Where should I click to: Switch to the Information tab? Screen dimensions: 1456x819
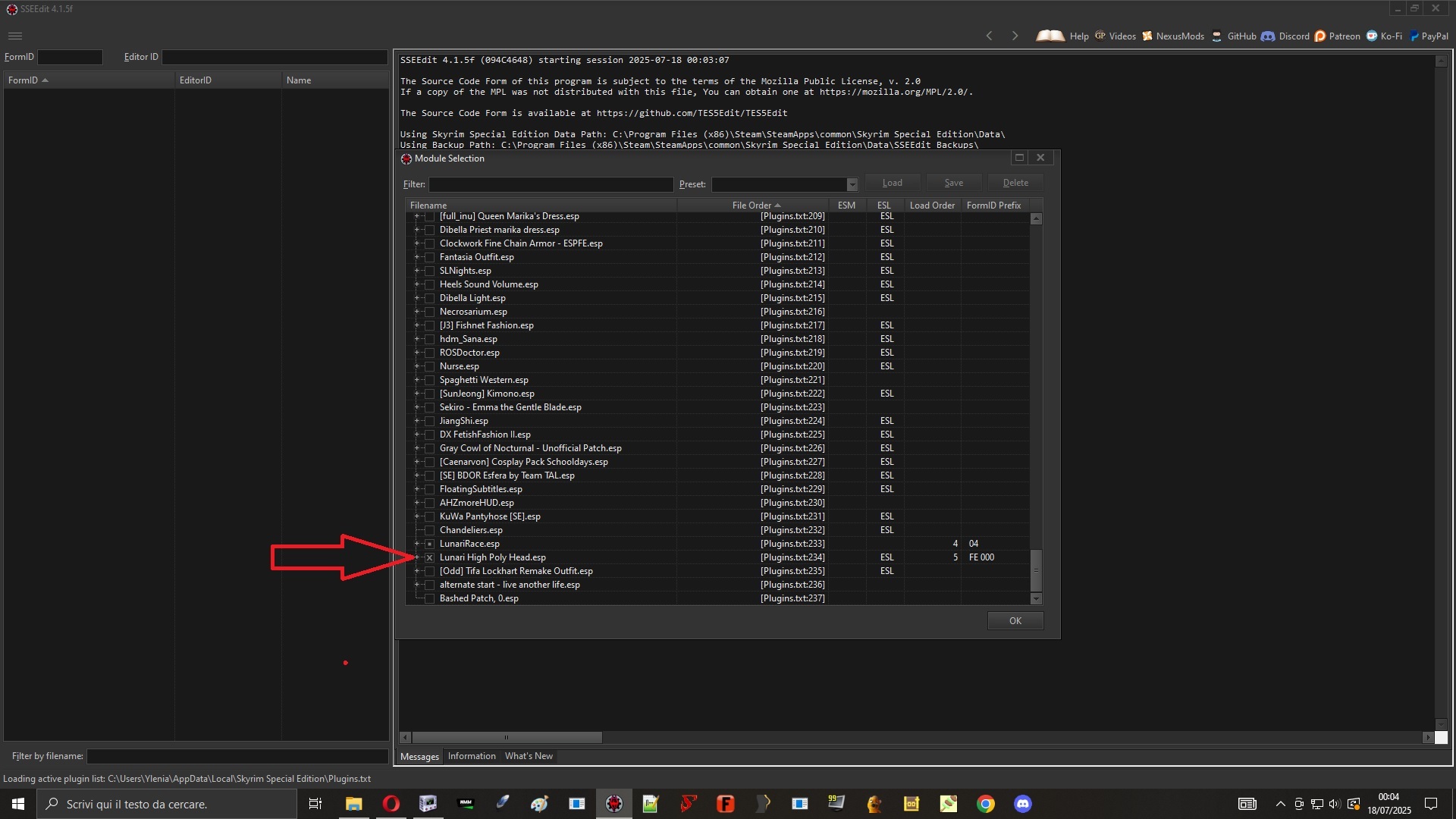click(472, 756)
